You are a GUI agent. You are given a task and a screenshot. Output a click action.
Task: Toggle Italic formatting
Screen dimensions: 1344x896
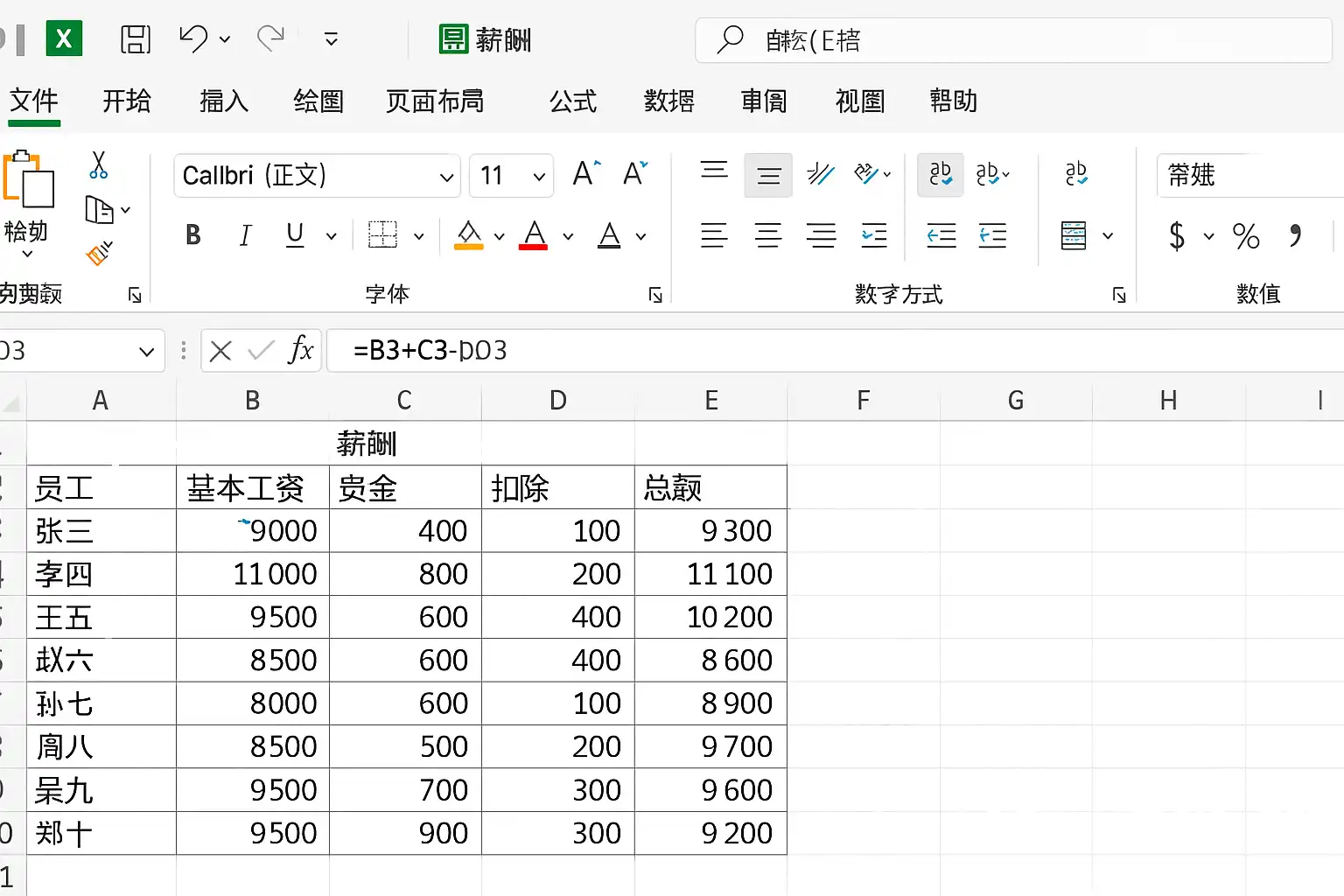pyautogui.click(x=245, y=235)
